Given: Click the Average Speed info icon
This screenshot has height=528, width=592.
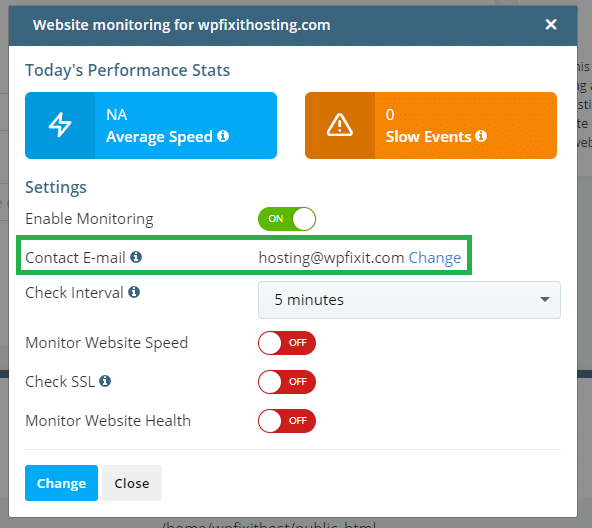Looking at the screenshot, I should 223,136.
